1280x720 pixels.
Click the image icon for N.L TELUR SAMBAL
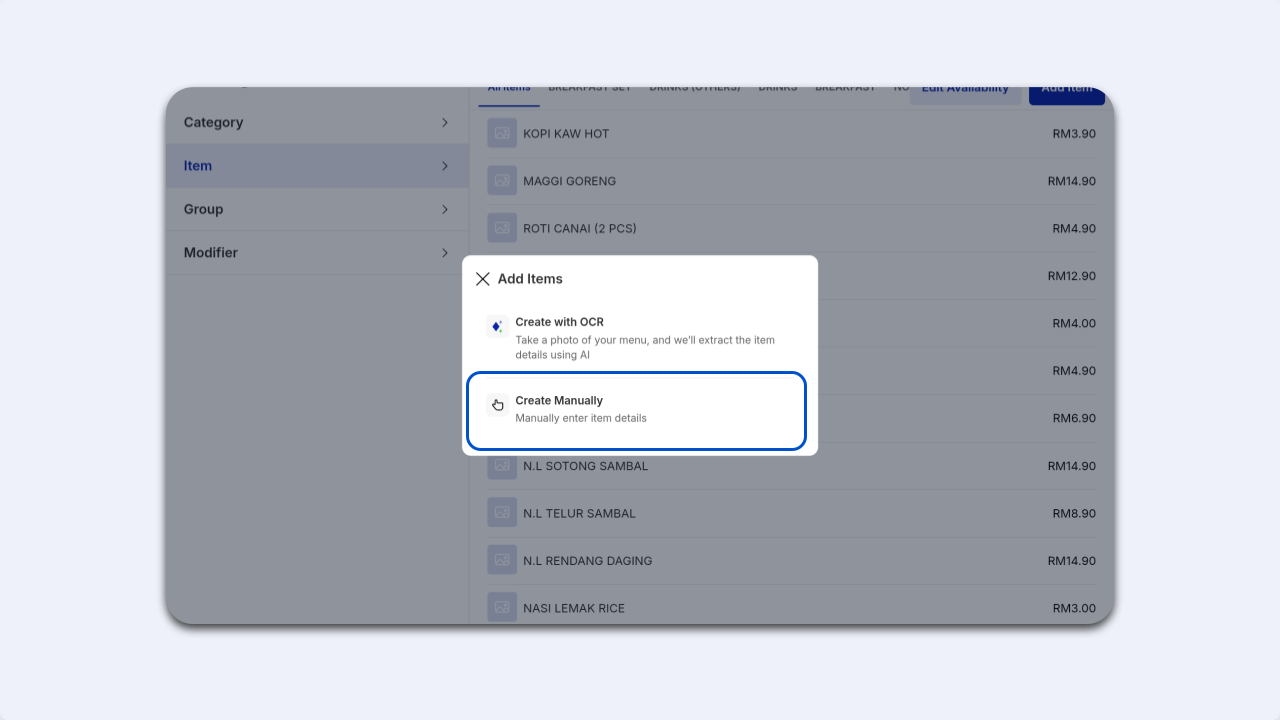point(502,513)
